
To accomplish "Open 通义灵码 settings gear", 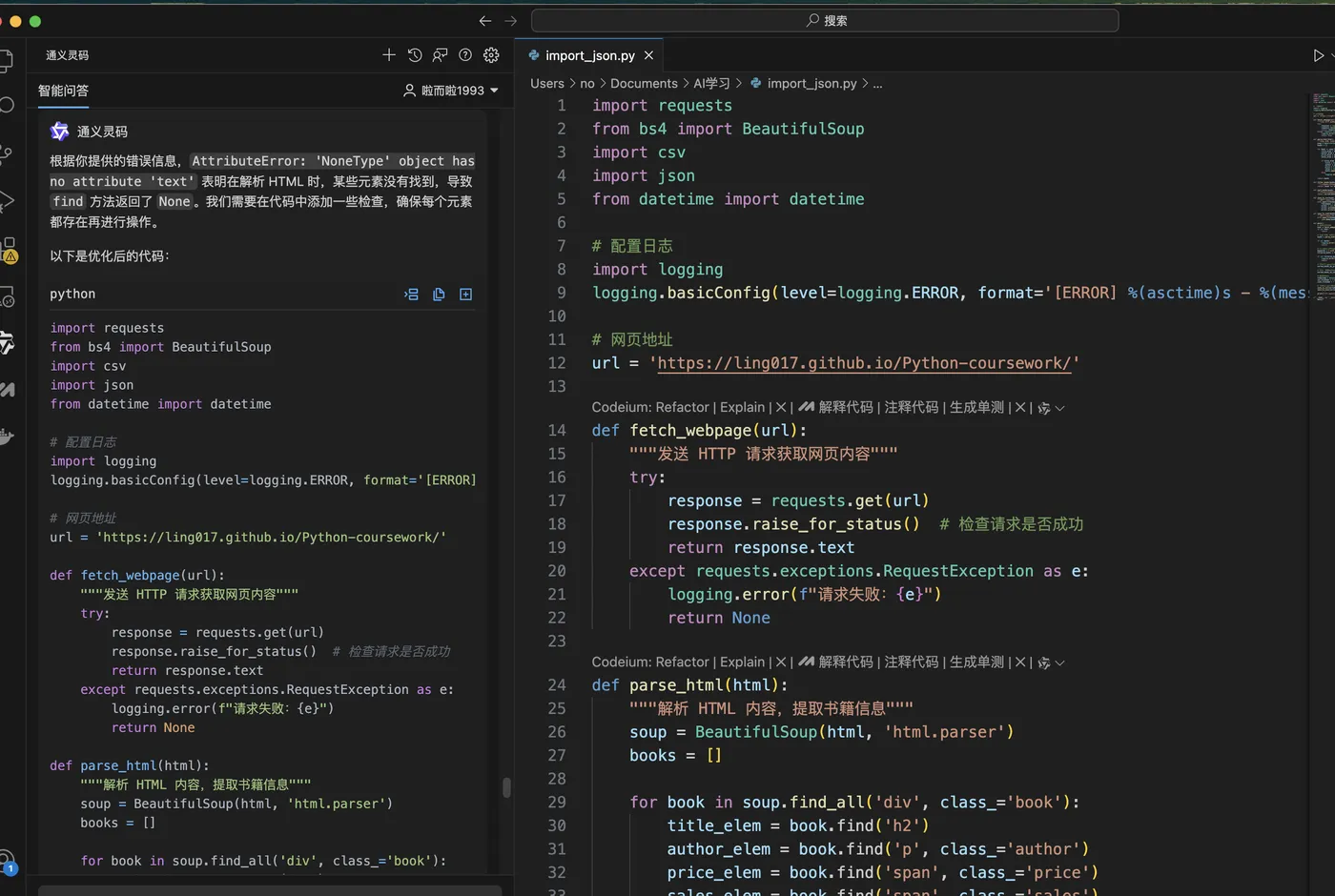I will tap(491, 55).
